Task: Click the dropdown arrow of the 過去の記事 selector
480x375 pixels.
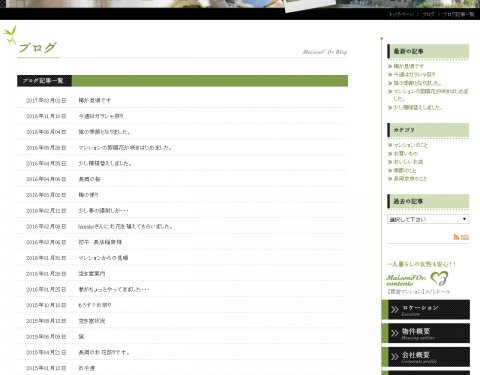Action: point(464,219)
